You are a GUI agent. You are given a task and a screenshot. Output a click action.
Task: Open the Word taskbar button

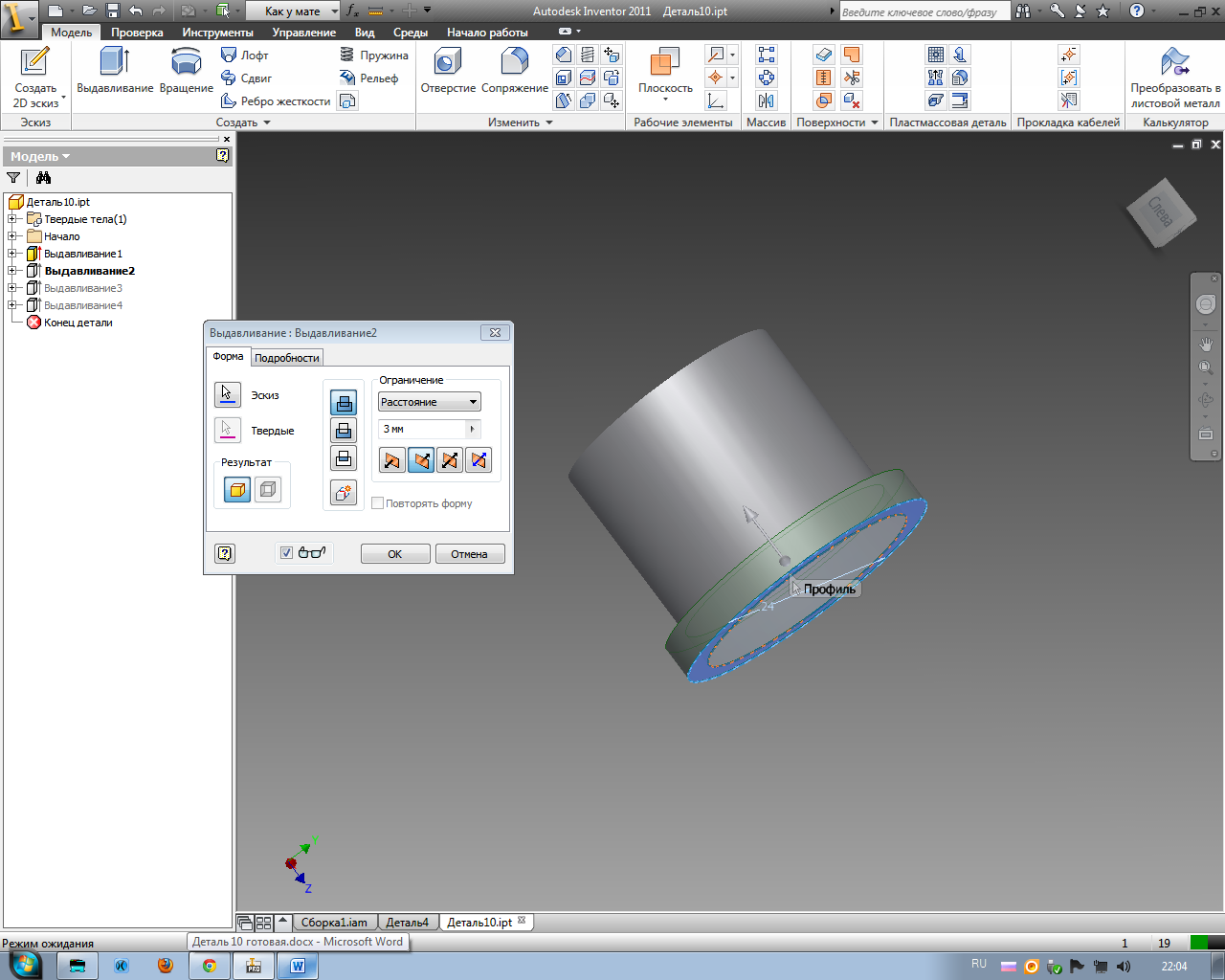[x=298, y=966]
